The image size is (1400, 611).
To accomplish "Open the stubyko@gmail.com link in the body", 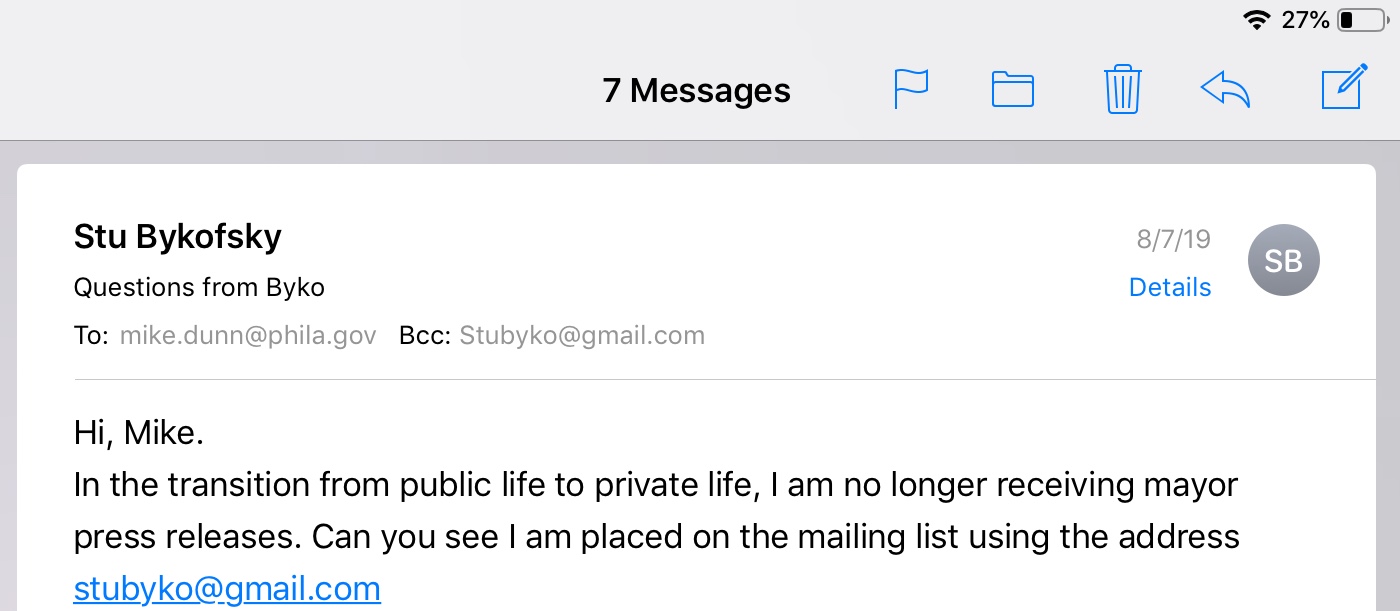I will pyautogui.click(x=227, y=588).
